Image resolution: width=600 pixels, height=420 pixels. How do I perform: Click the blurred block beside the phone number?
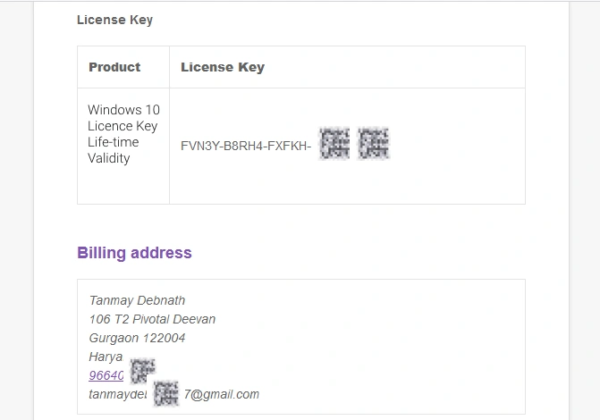click(x=143, y=371)
